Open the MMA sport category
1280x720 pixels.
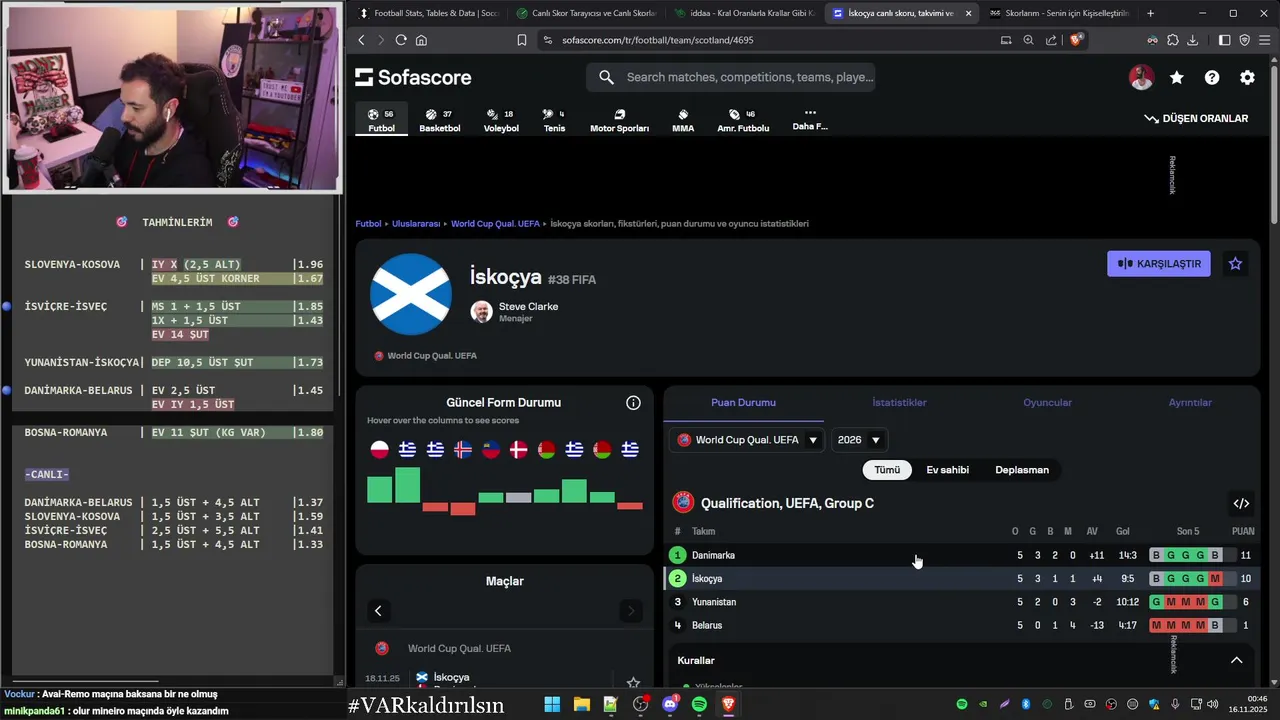(683, 120)
